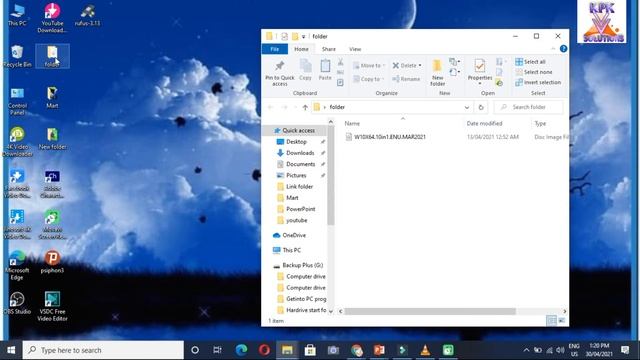Open Backup Plus (G:) drive
This screenshot has height=360, width=640.
click(302, 265)
